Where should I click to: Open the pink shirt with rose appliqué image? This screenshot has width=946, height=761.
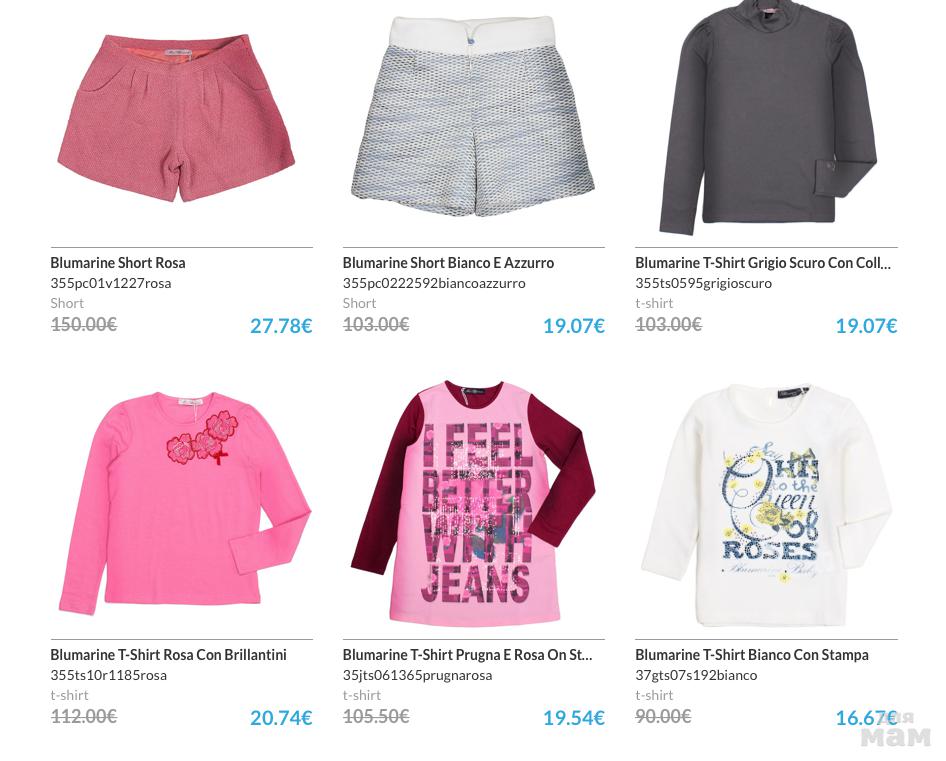coord(185,504)
